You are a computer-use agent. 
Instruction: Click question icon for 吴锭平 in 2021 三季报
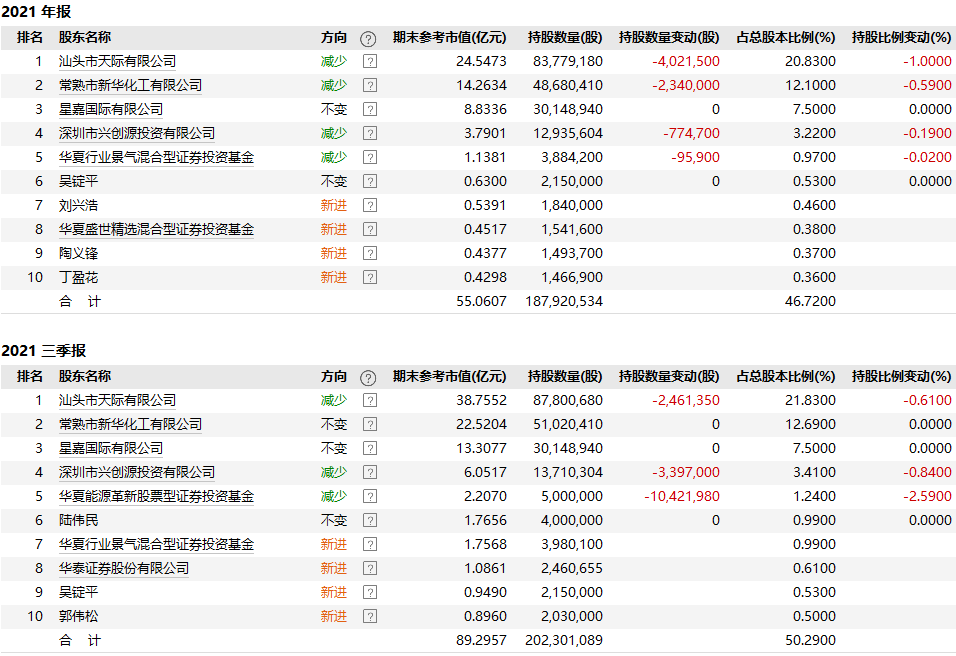(x=369, y=593)
